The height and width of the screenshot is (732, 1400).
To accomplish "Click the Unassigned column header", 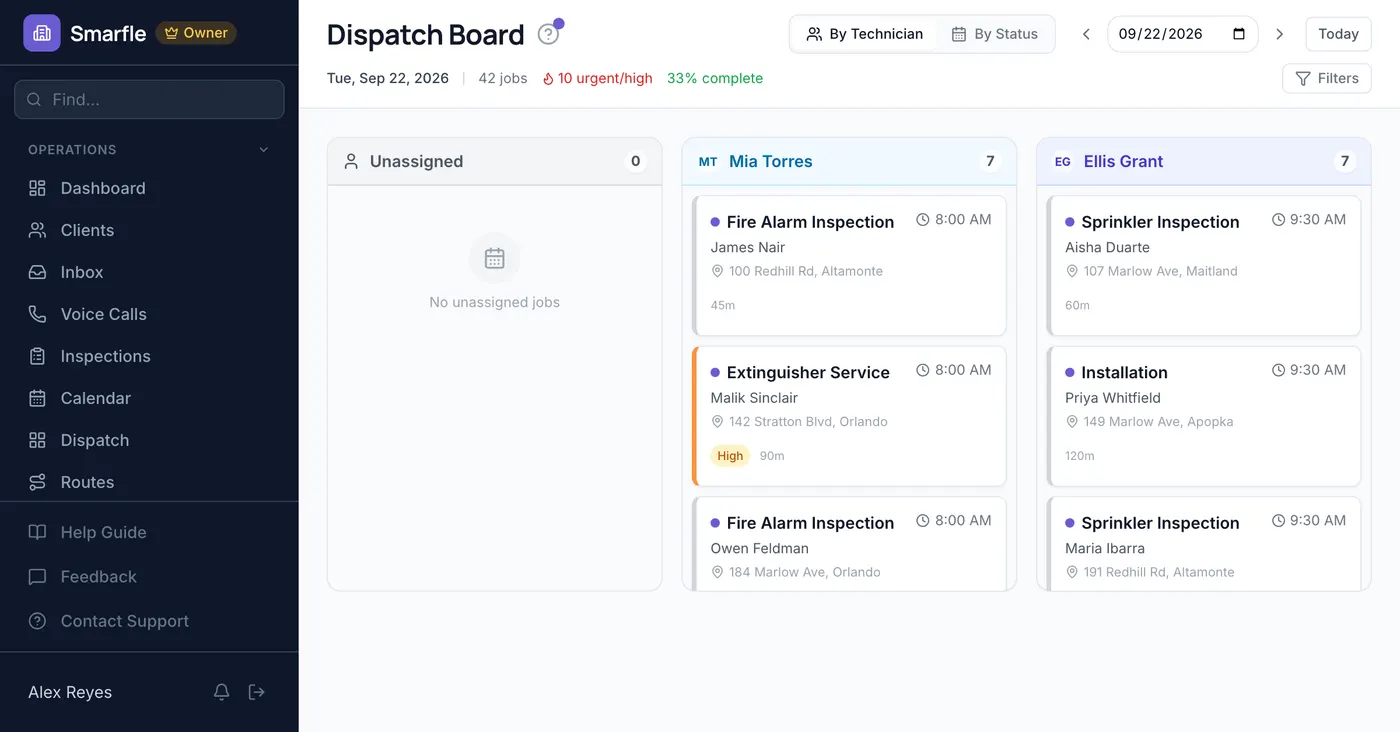I will pyautogui.click(x=495, y=161).
